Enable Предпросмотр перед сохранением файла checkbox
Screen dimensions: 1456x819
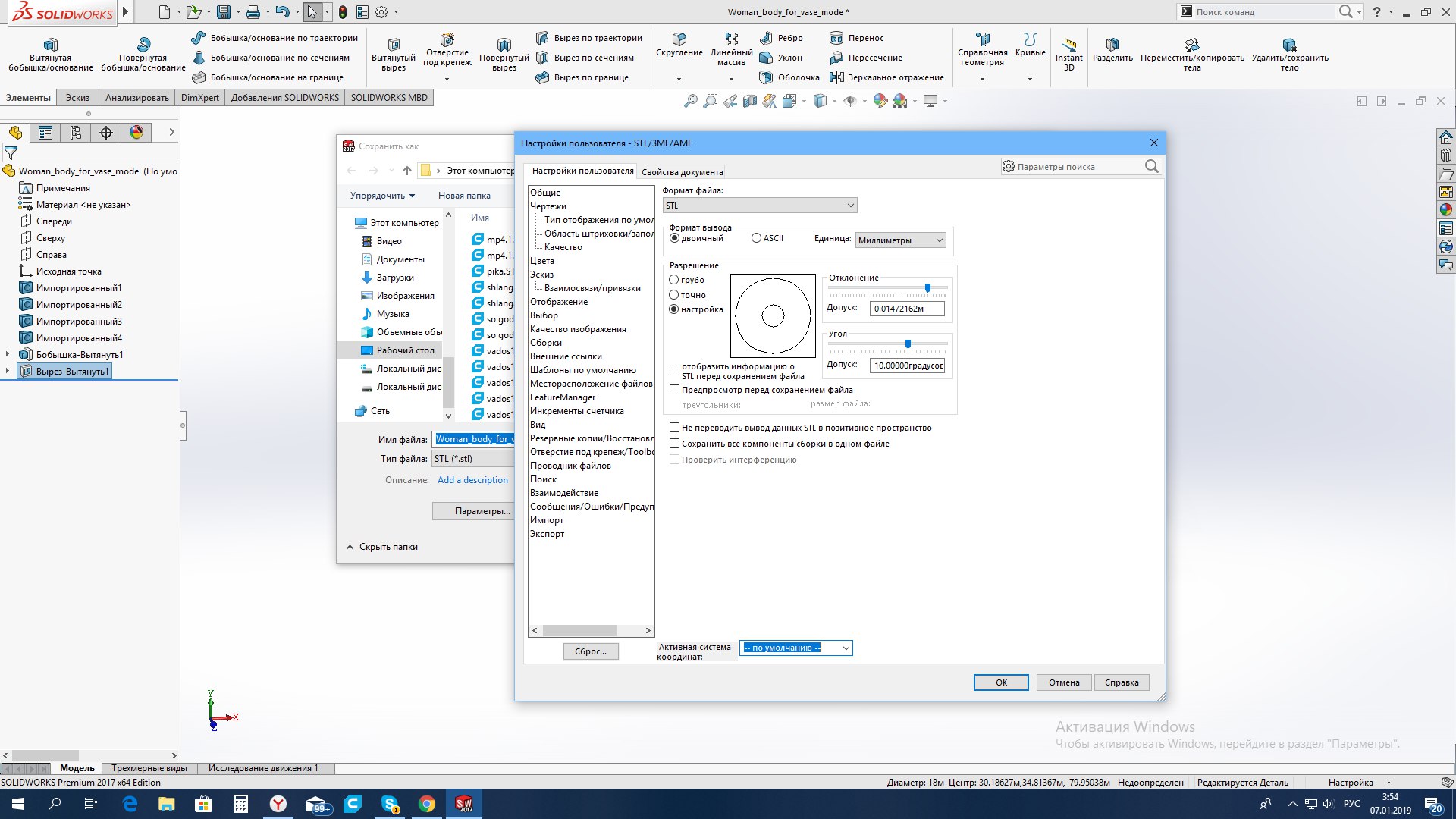coord(674,390)
